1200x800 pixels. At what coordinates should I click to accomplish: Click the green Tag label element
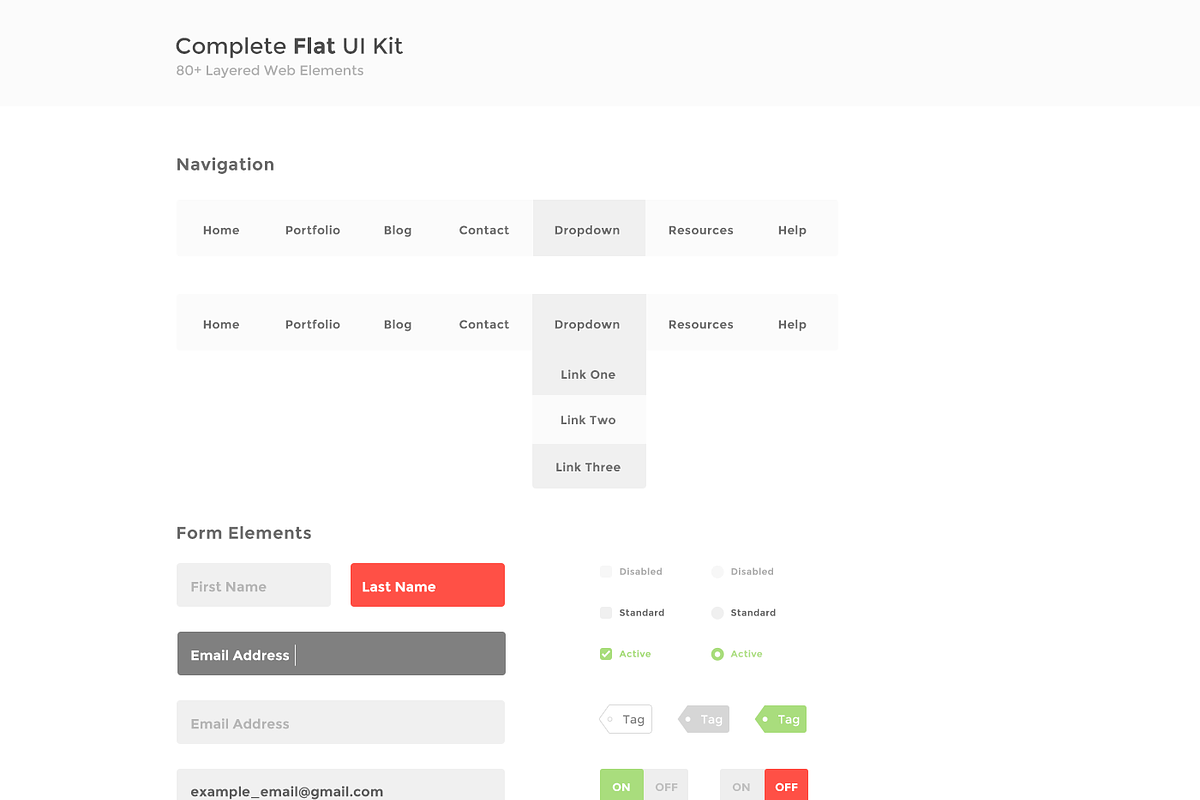tap(782, 719)
